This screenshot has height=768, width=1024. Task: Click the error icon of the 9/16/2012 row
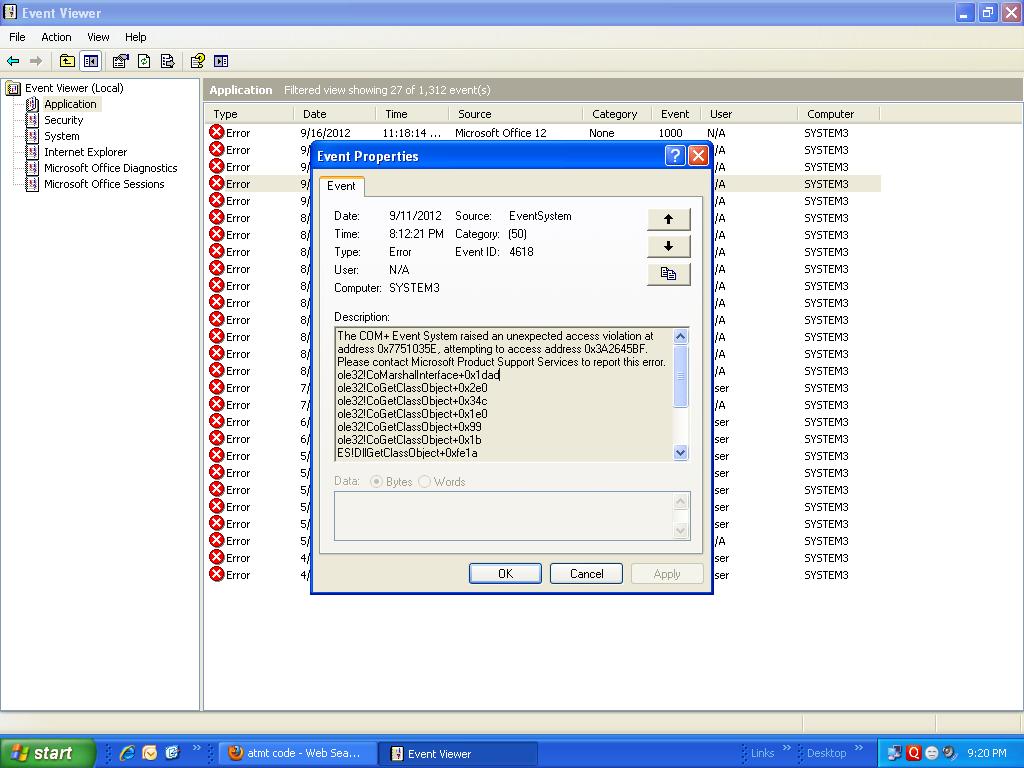click(217, 133)
